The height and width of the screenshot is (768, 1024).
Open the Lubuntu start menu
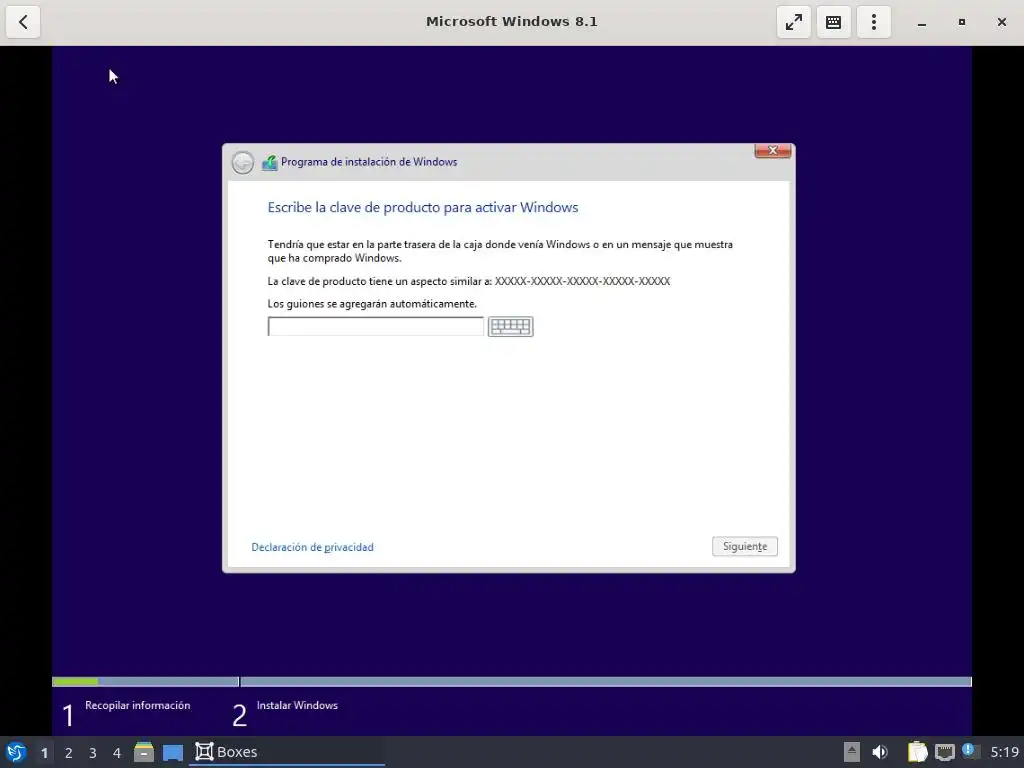16,752
